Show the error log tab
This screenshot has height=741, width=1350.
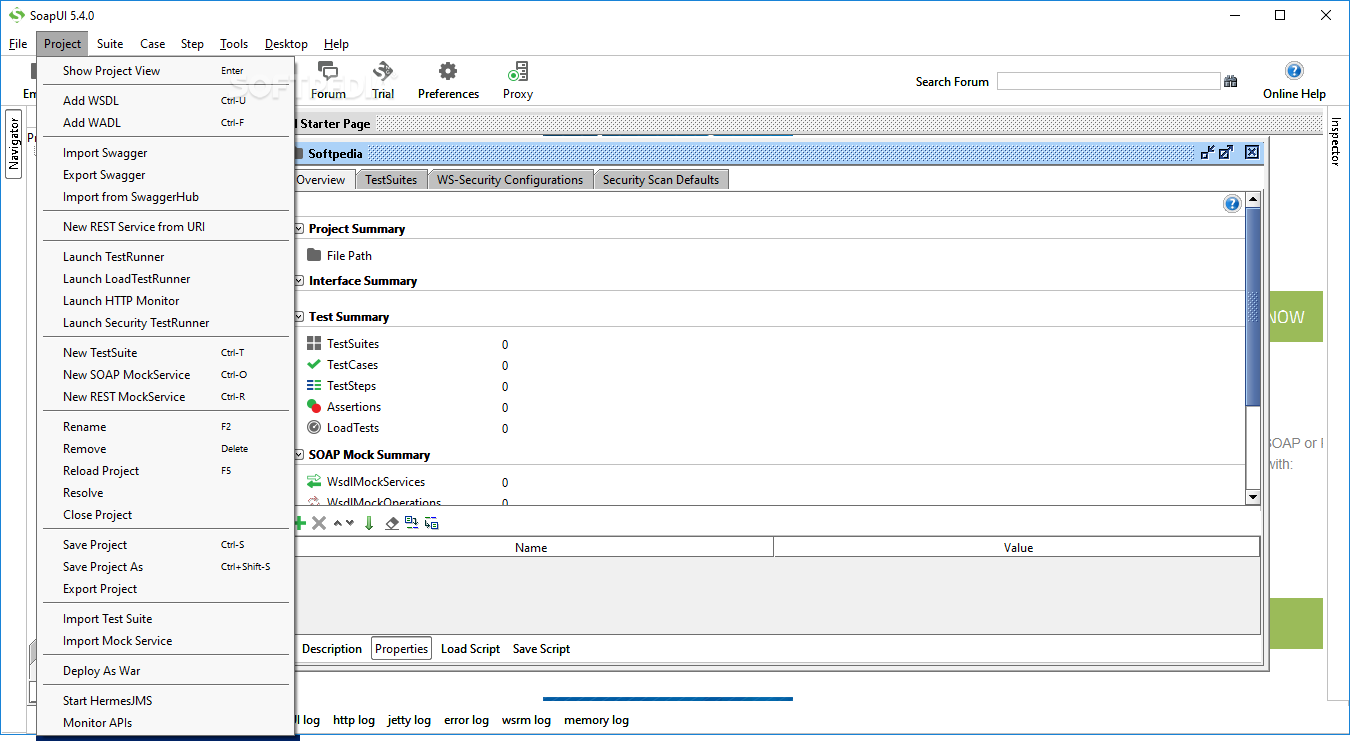[x=466, y=719]
